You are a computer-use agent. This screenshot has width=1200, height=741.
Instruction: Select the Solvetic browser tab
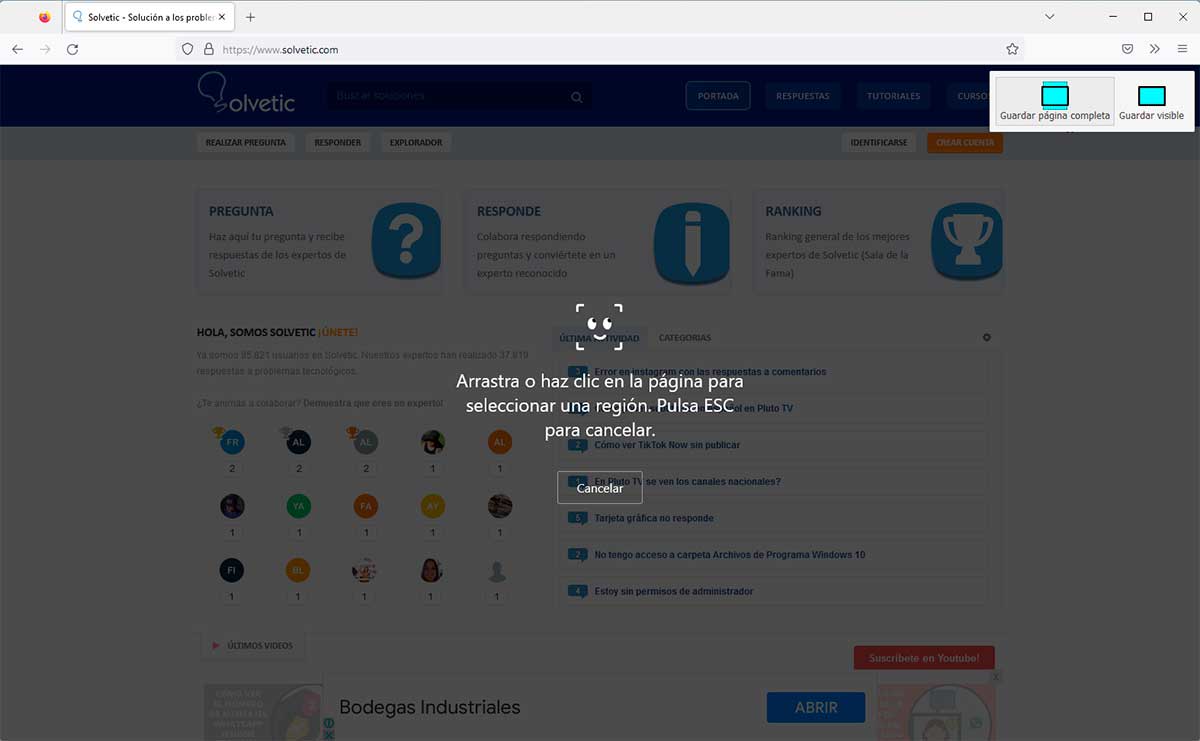pyautogui.click(x=150, y=17)
